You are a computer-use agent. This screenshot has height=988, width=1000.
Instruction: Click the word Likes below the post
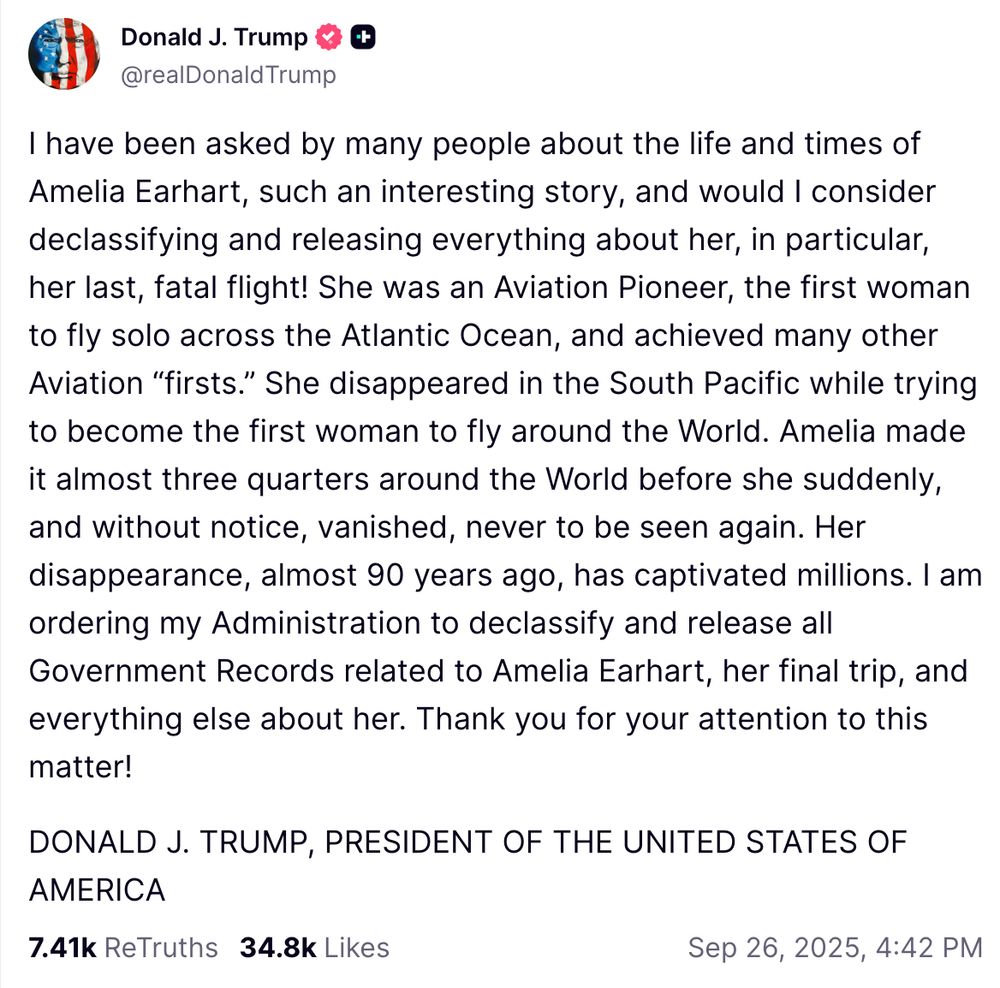click(356, 947)
